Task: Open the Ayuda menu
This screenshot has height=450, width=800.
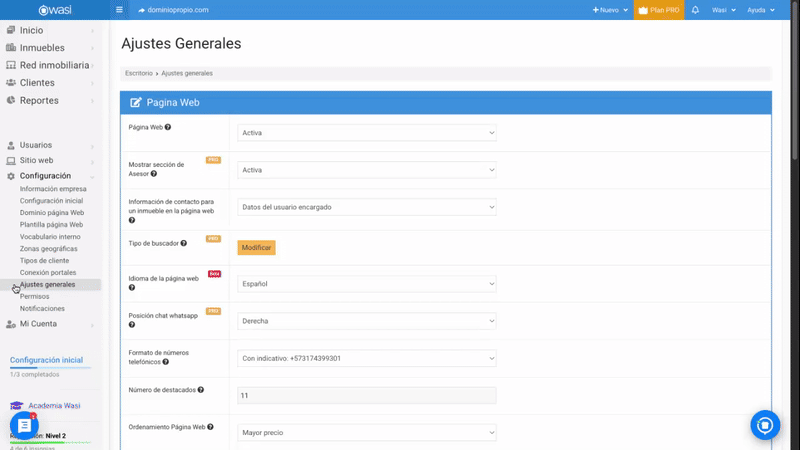Action: 761,10
